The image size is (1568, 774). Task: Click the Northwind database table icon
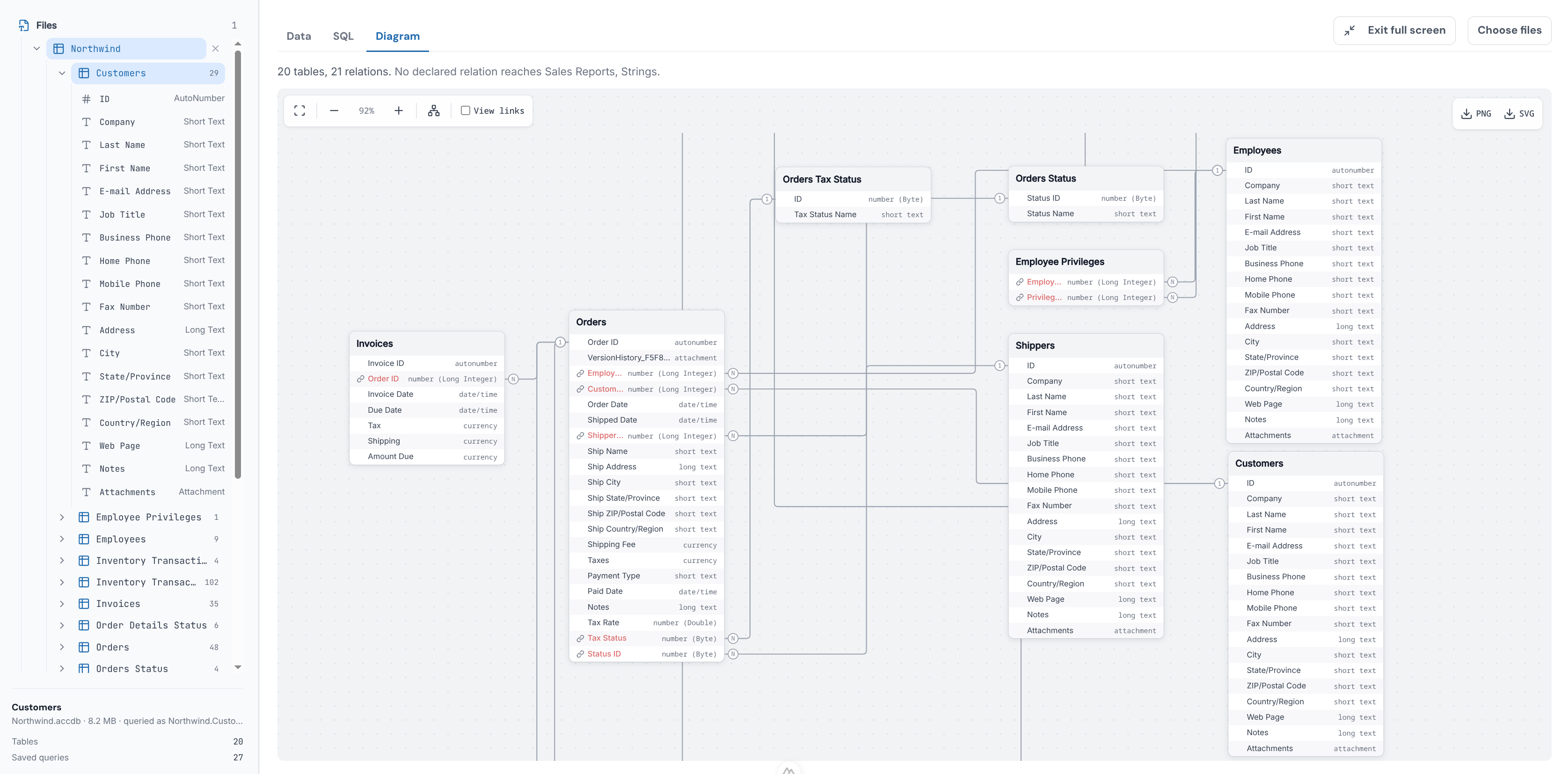[x=59, y=49]
